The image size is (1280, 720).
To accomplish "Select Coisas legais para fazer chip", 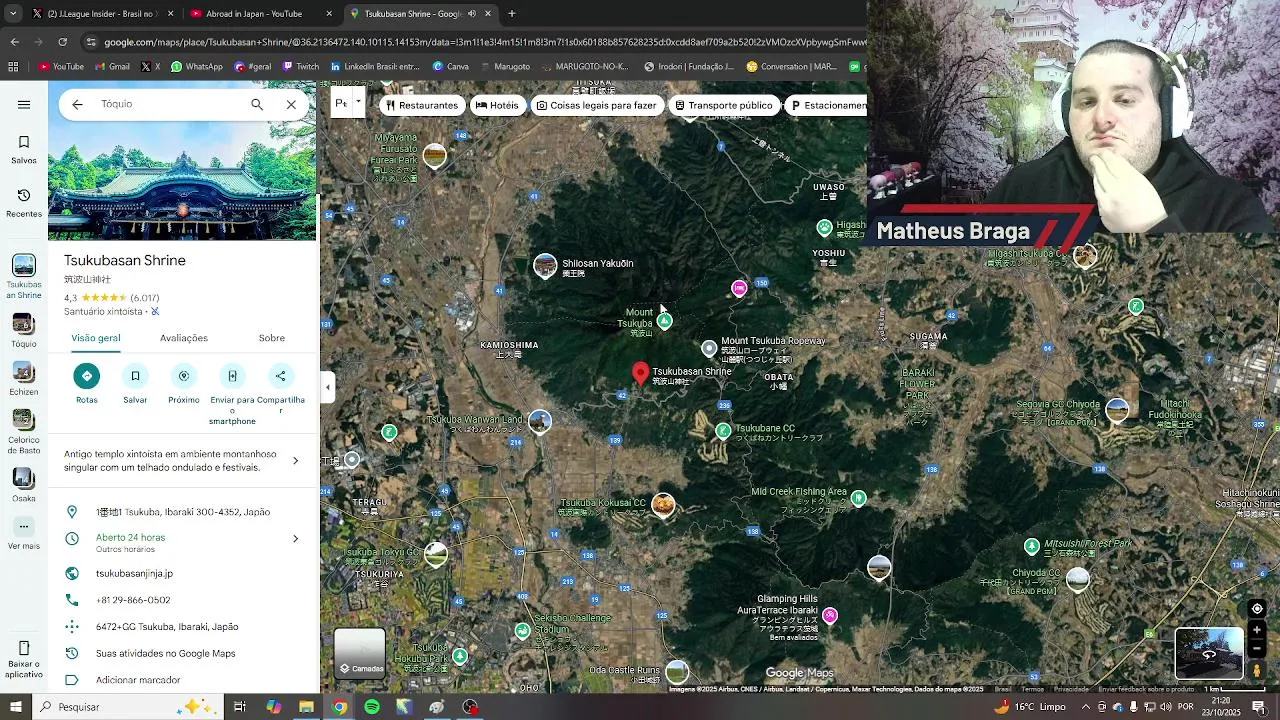I will [x=597, y=105].
